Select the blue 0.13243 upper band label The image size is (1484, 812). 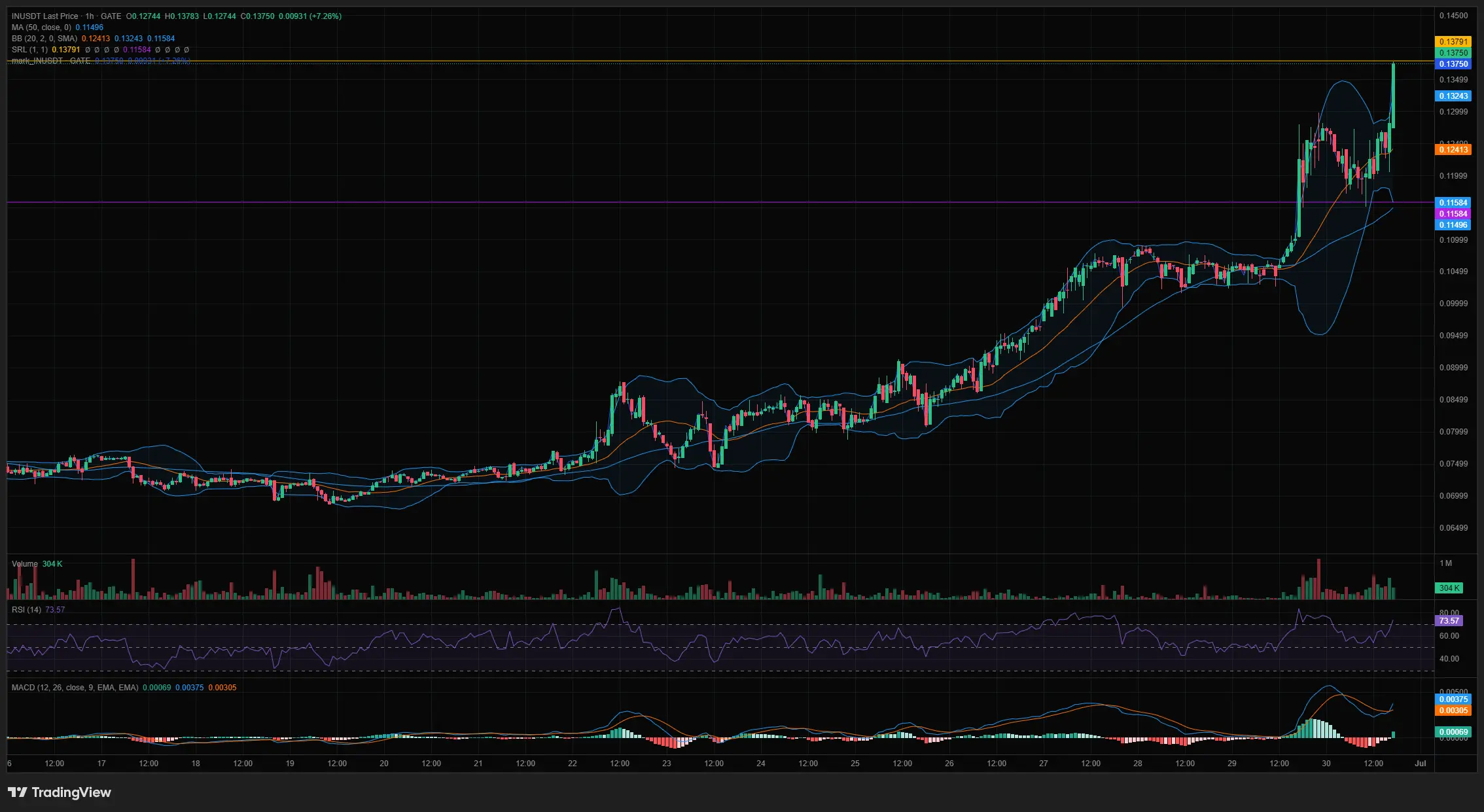[x=1453, y=96]
